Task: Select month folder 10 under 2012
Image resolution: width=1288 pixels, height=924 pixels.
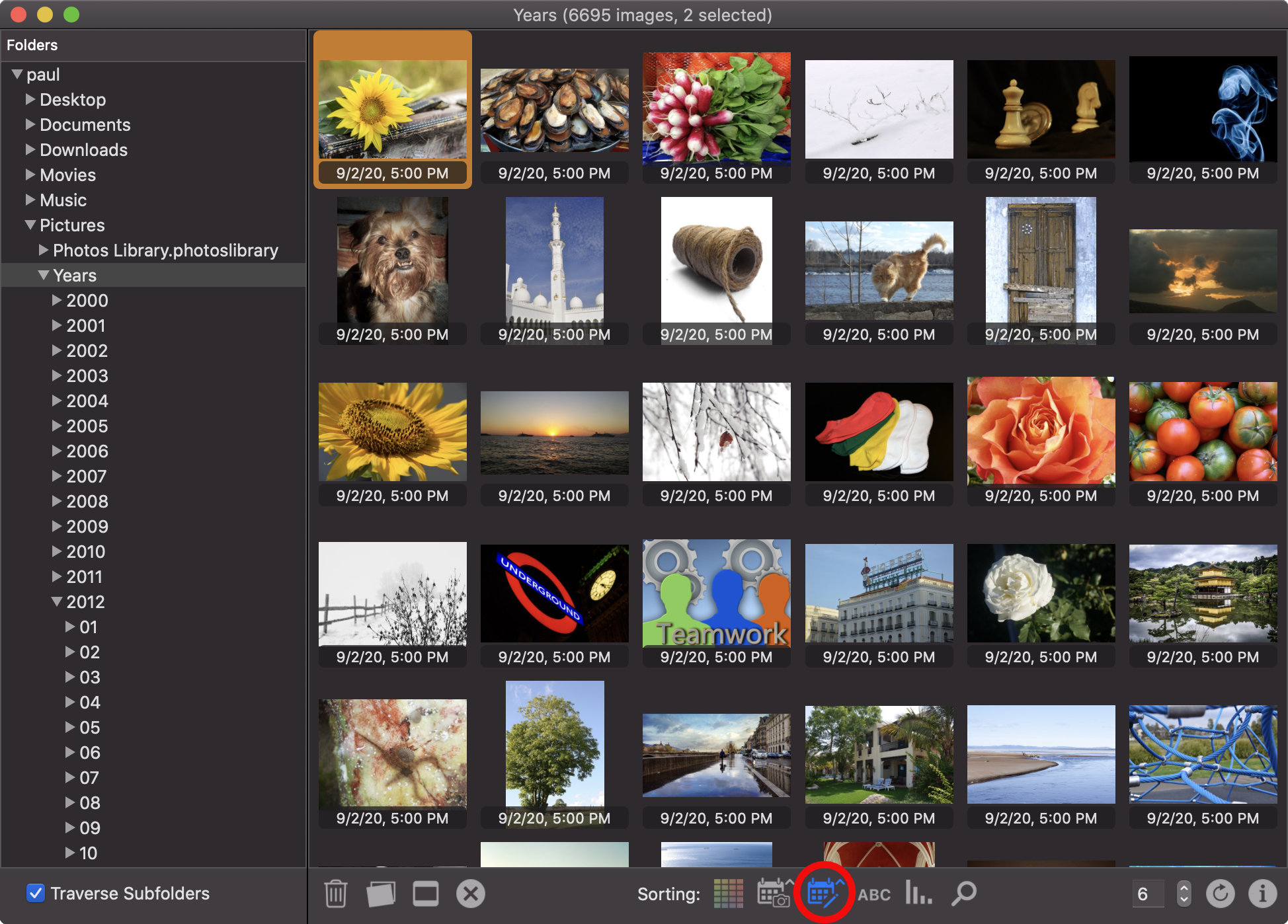Action: 89,853
